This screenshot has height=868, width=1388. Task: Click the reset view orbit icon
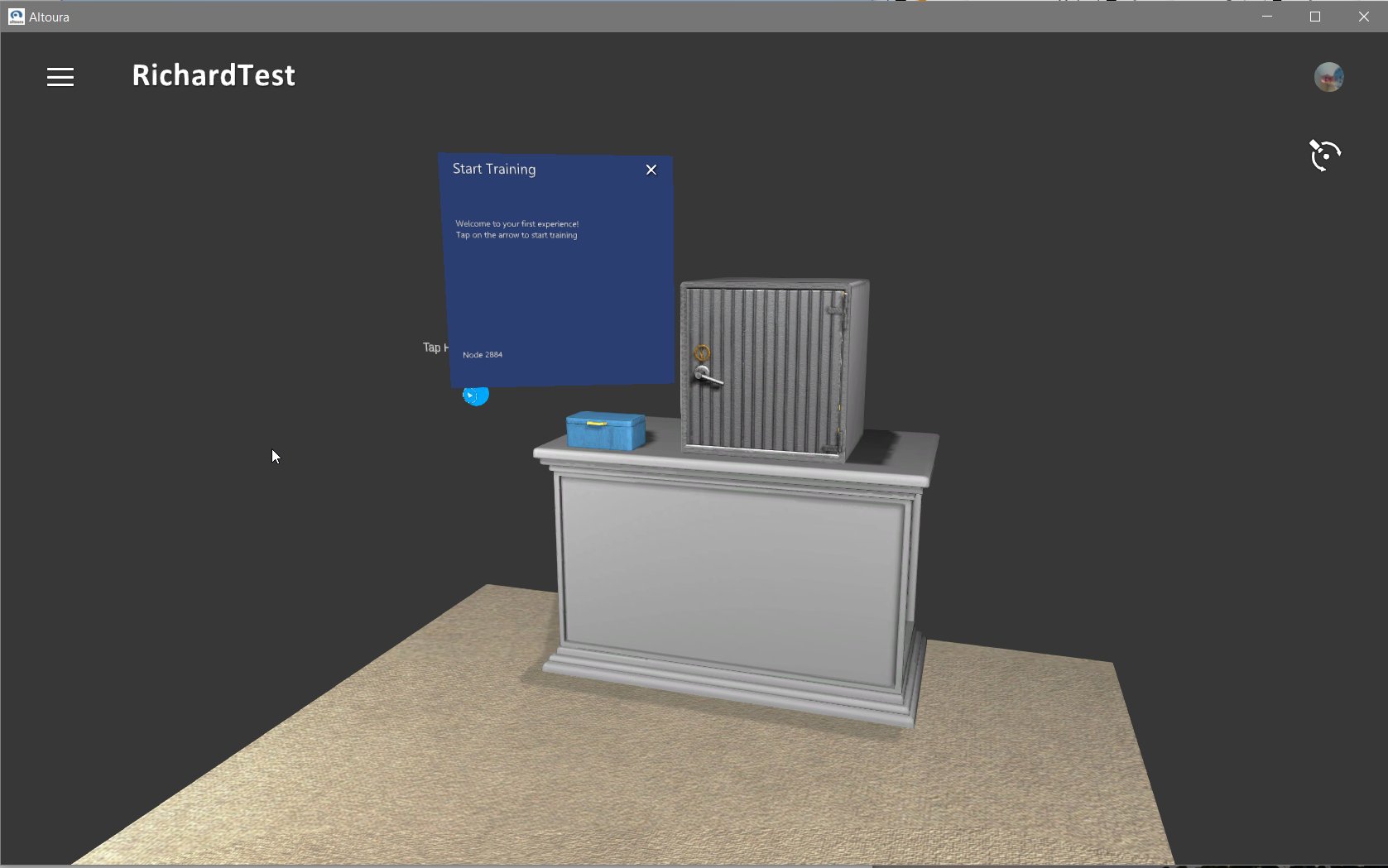click(1324, 155)
